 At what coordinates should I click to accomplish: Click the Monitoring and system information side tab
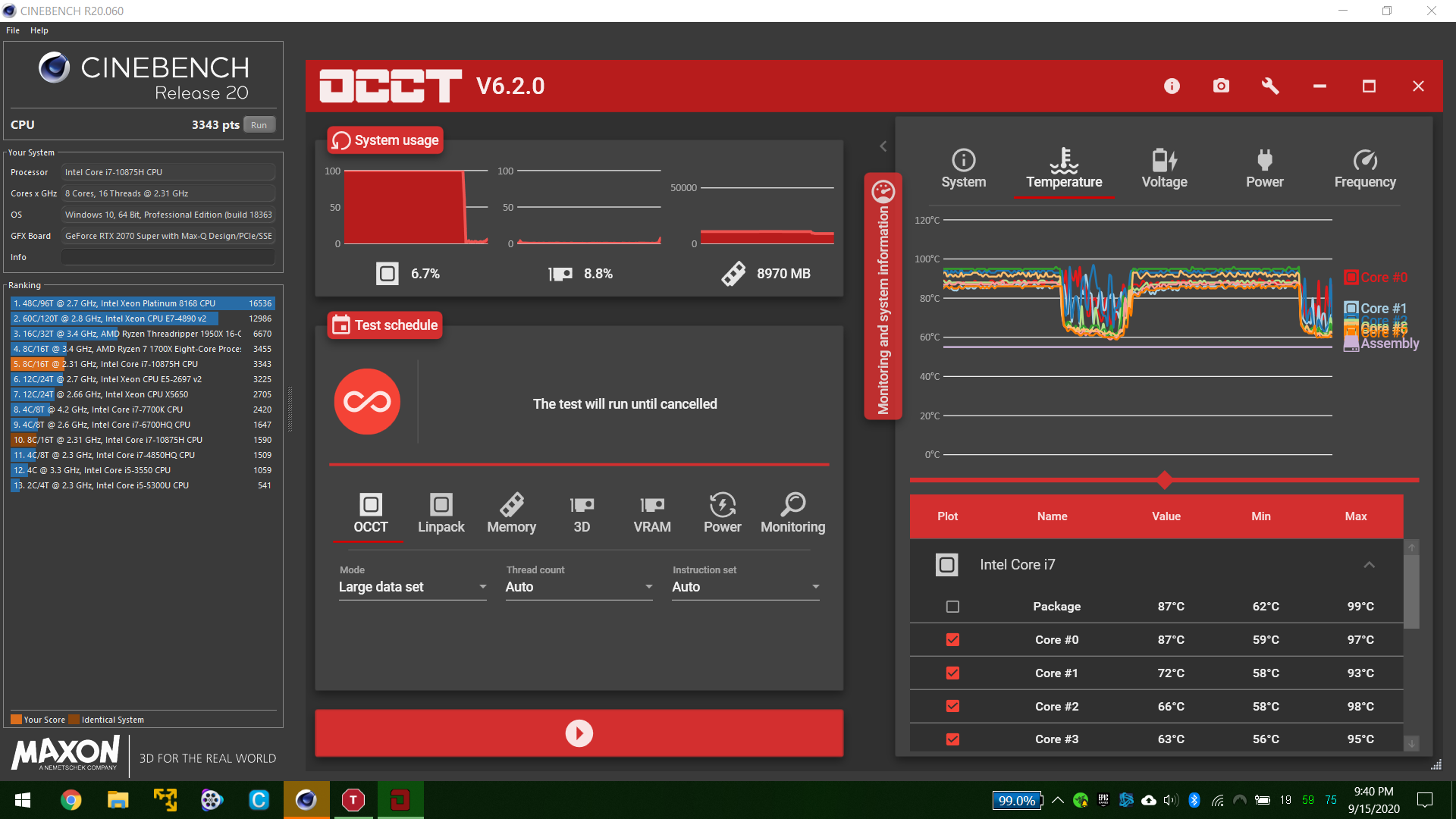tap(883, 297)
